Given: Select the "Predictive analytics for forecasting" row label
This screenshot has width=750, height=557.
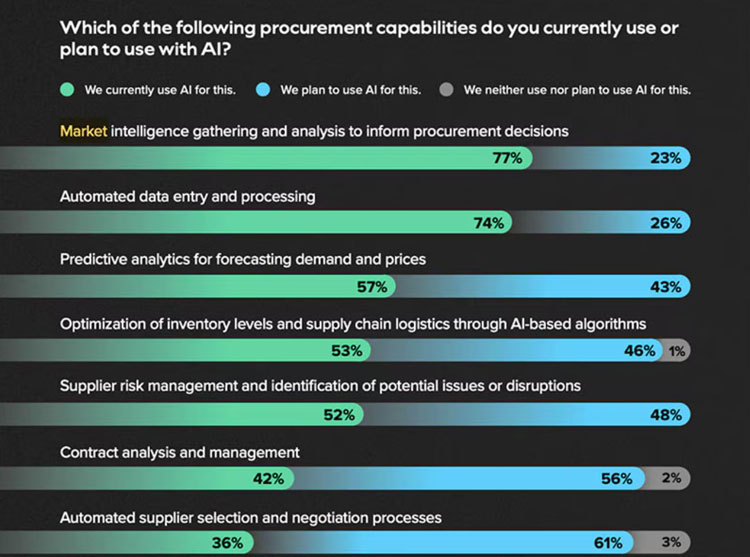Looking at the screenshot, I should (243, 259).
